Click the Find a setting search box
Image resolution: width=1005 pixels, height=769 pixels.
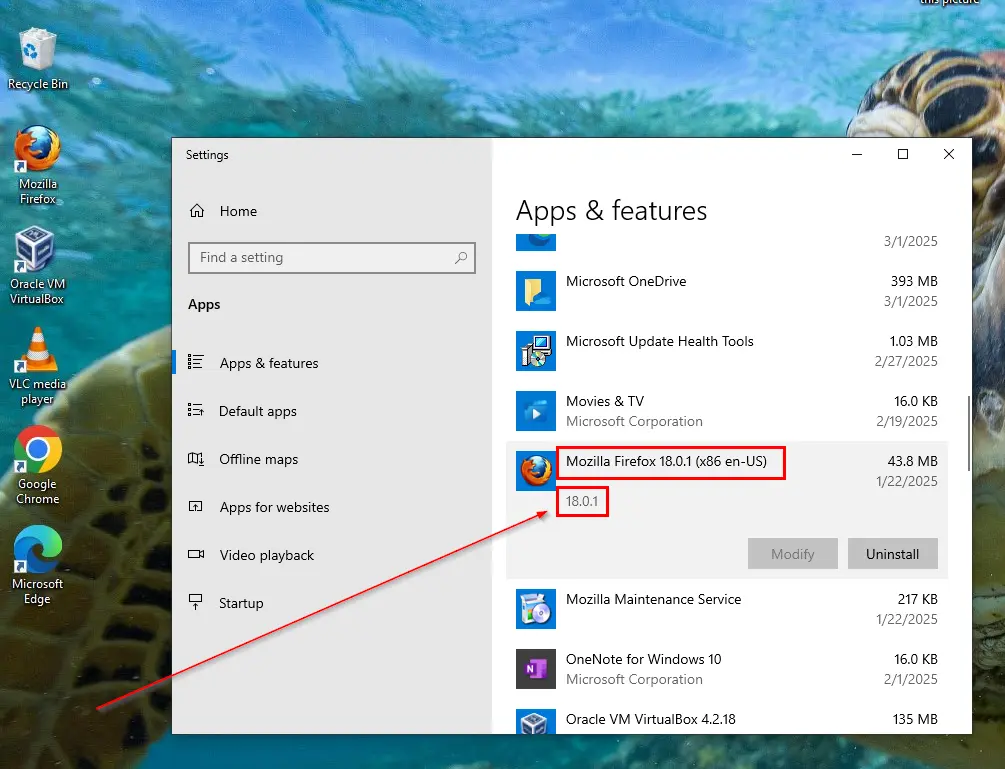coord(331,258)
